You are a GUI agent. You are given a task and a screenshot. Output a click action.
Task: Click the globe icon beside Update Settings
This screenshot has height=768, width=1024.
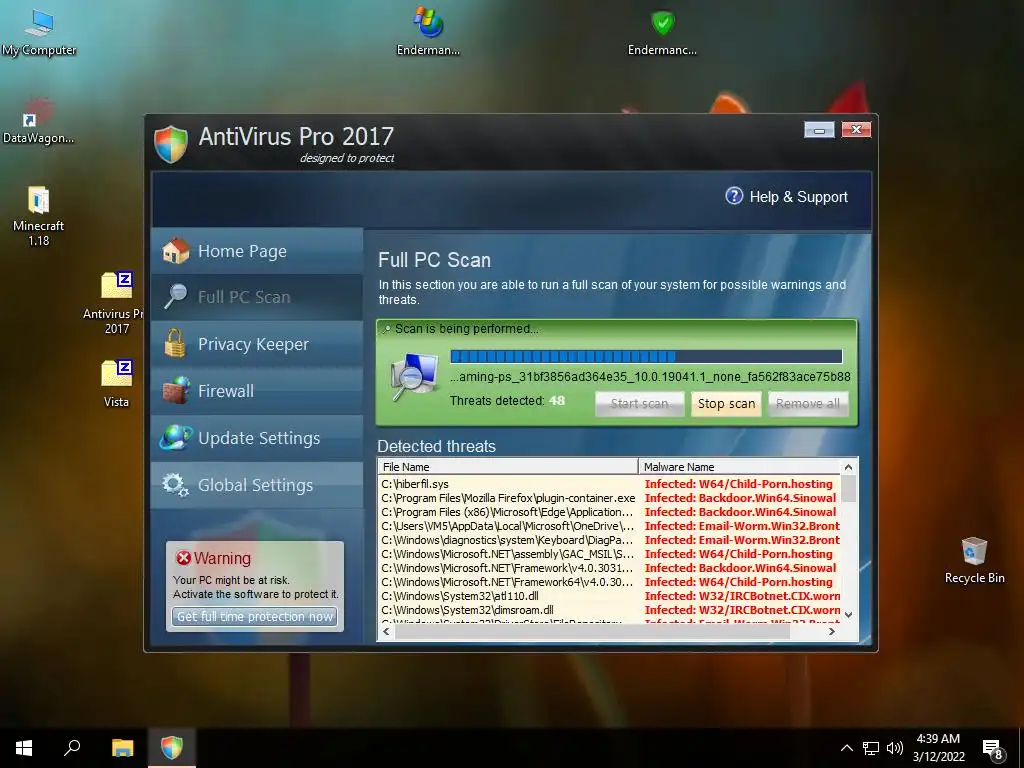tap(176, 438)
